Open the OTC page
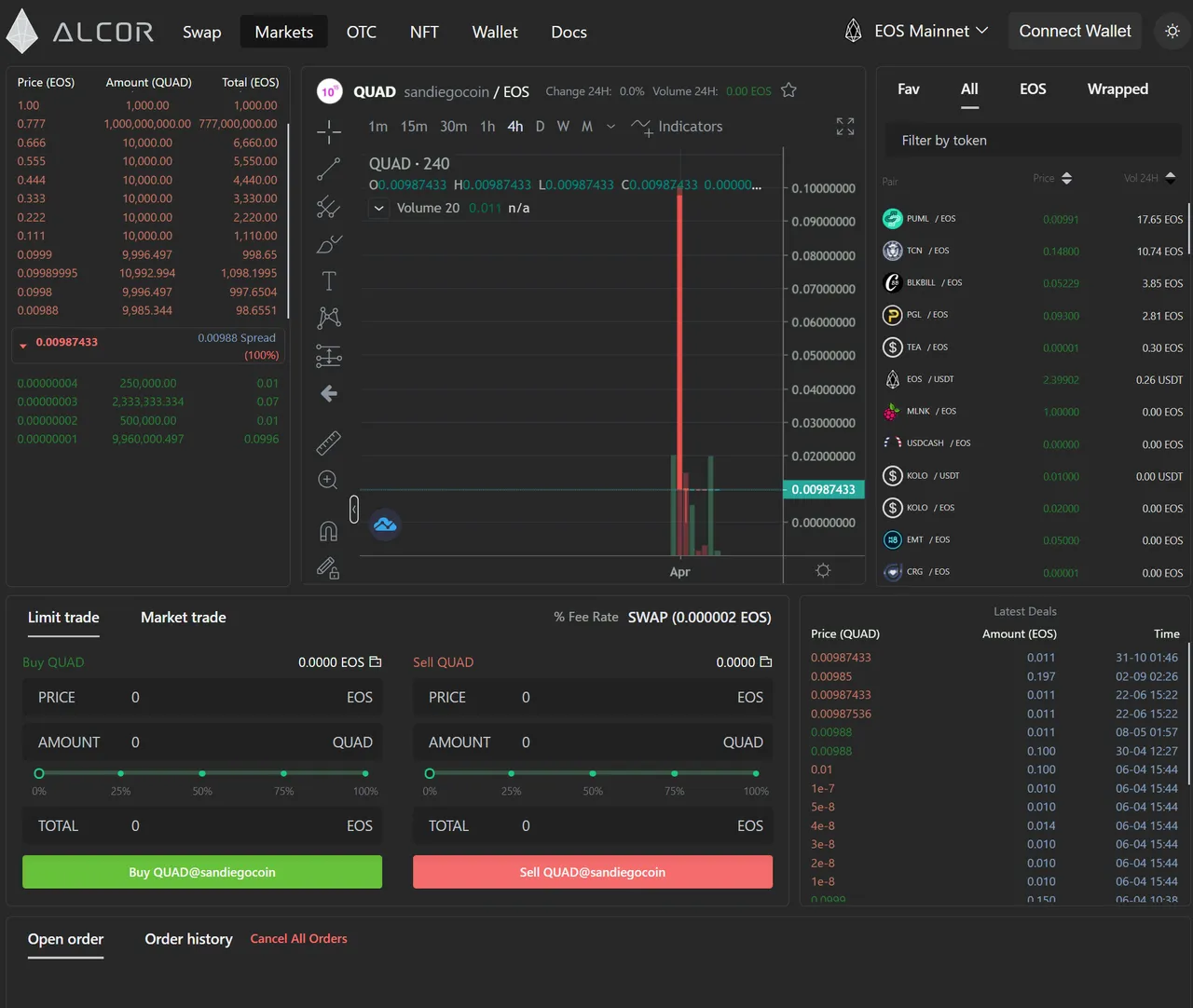 [x=362, y=32]
